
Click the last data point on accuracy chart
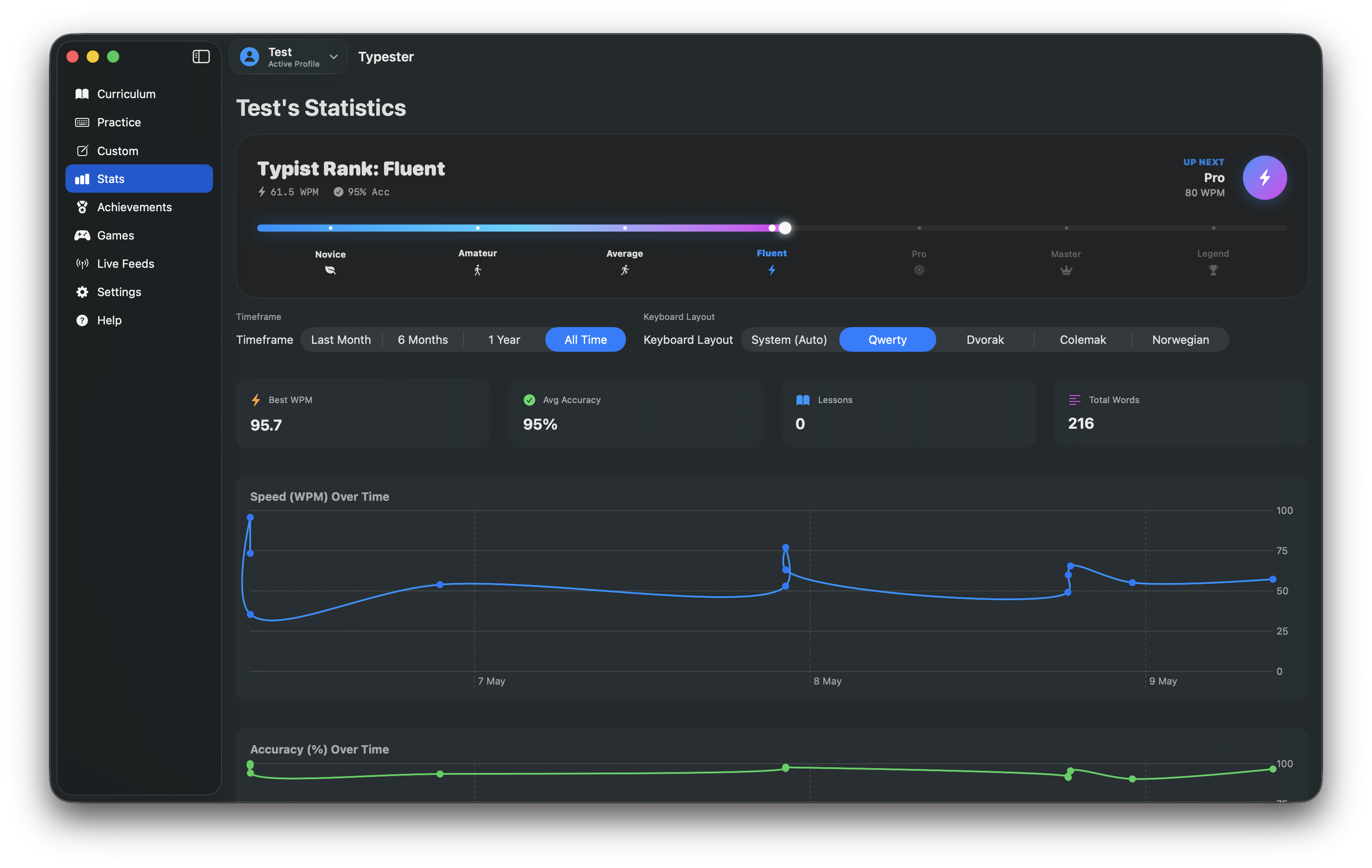(x=1272, y=769)
